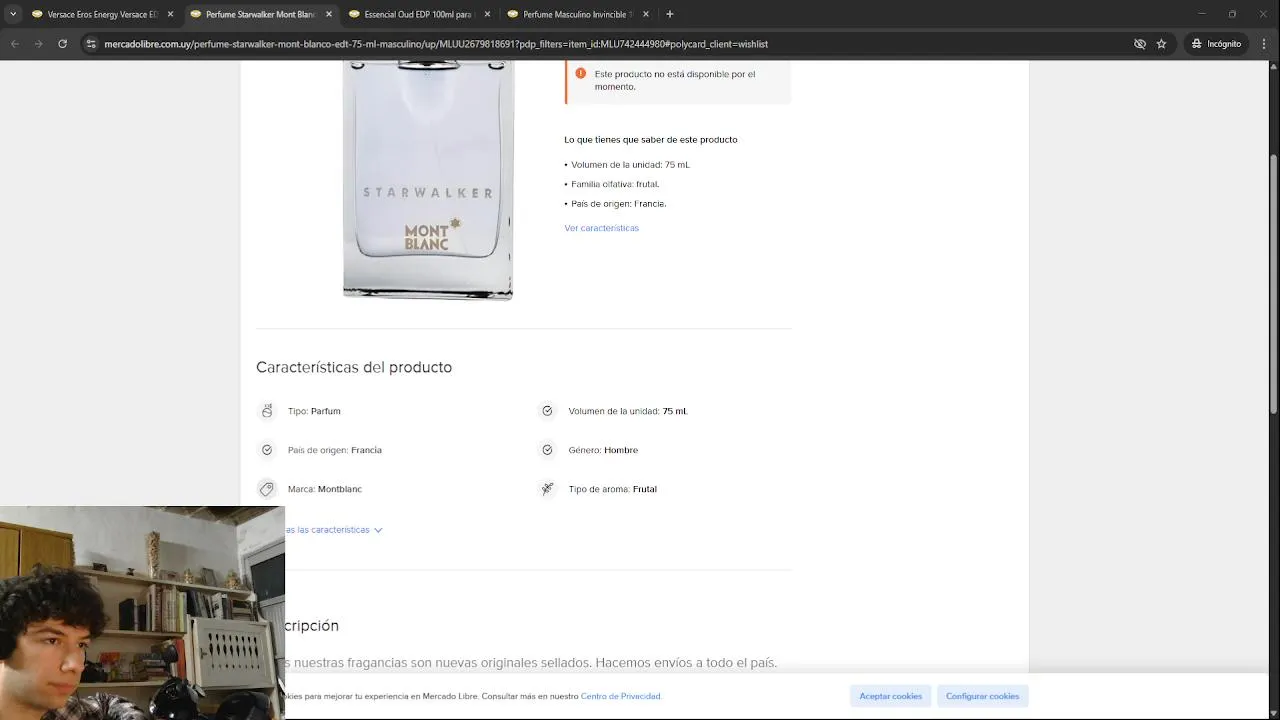Open the Chrome three-dot menu
The height and width of the screenshot is (720, 1280).
(1262, 44)
